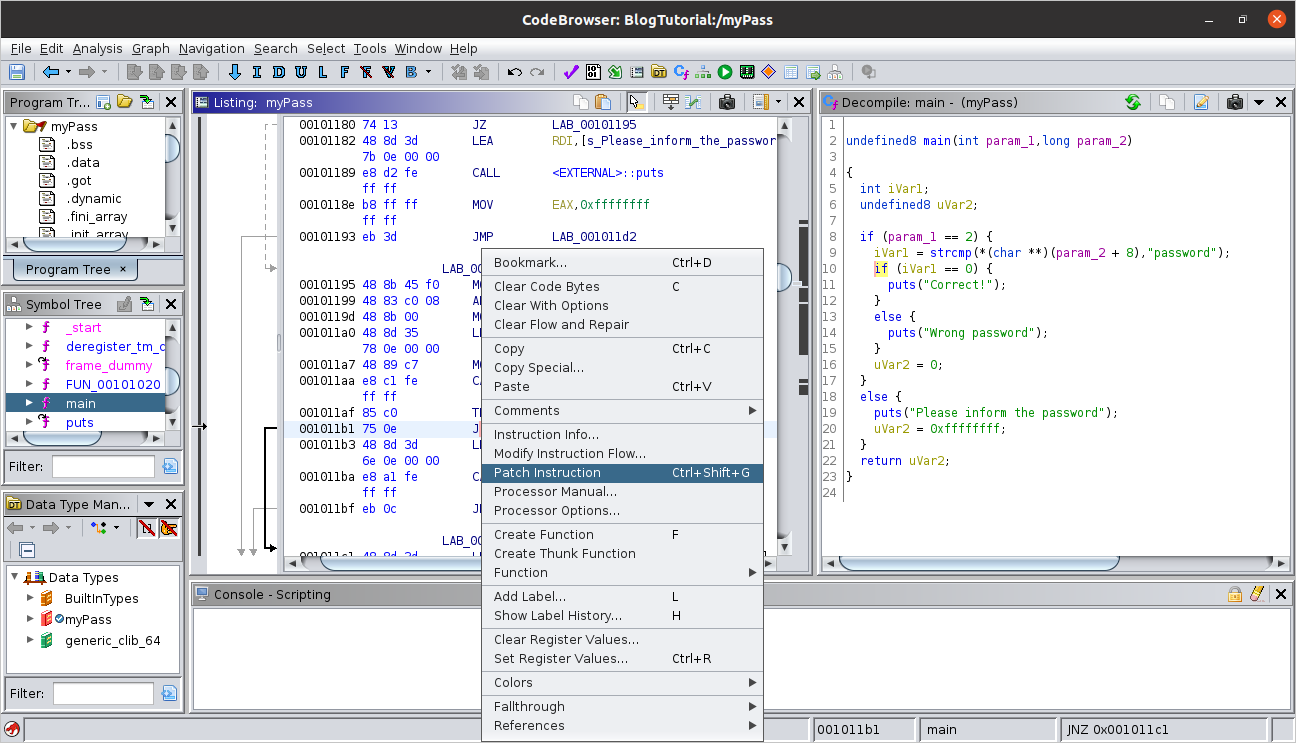Collapse the myPass Program Tree root
This screenshot has height=743, width=1296.
tap(14, 126)
